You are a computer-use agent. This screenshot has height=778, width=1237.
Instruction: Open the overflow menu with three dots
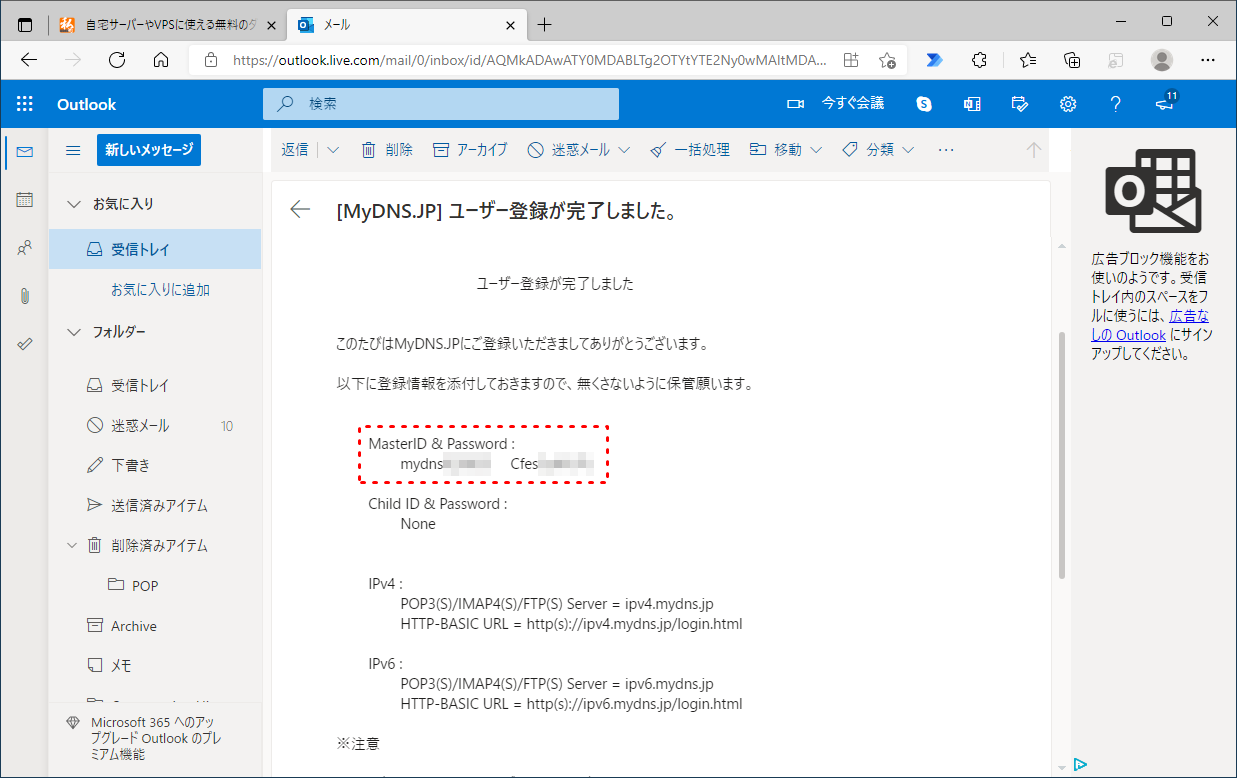tap(945, 149)
